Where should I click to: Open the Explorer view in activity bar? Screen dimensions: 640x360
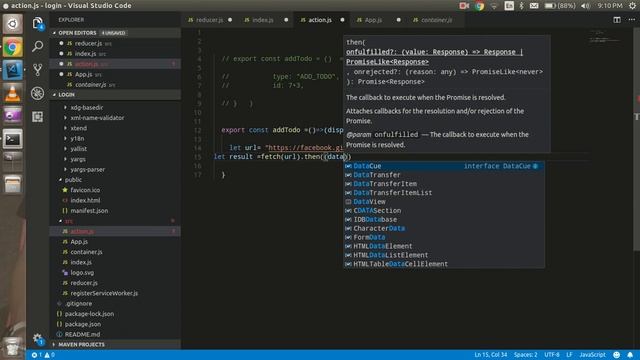pos(38,23)
